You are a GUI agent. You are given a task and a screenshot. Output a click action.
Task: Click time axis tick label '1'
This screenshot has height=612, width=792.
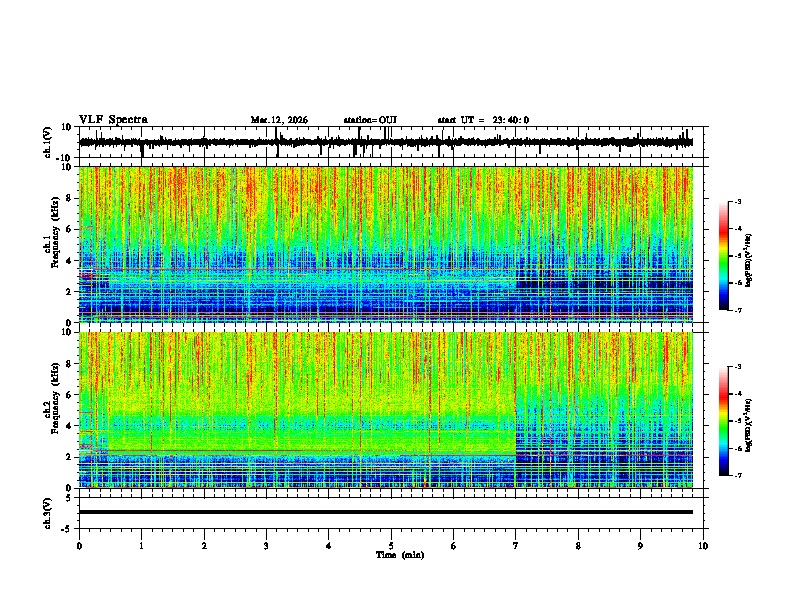pyautogui.click(x=141, y=546)
